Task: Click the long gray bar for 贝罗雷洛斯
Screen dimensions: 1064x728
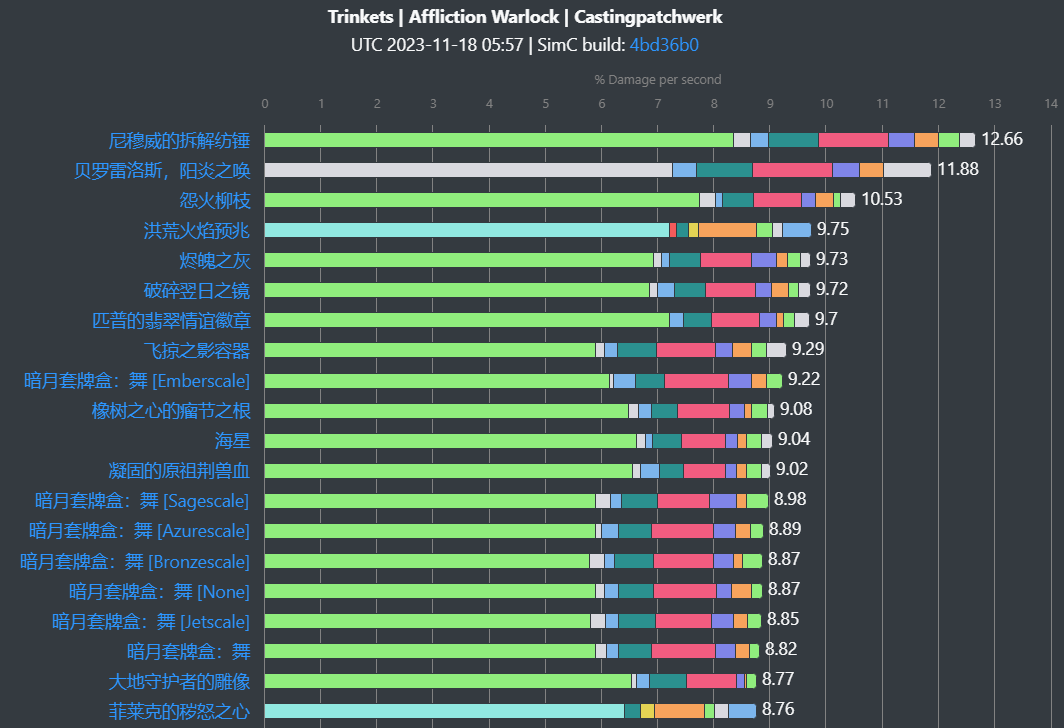Action: 468,170
